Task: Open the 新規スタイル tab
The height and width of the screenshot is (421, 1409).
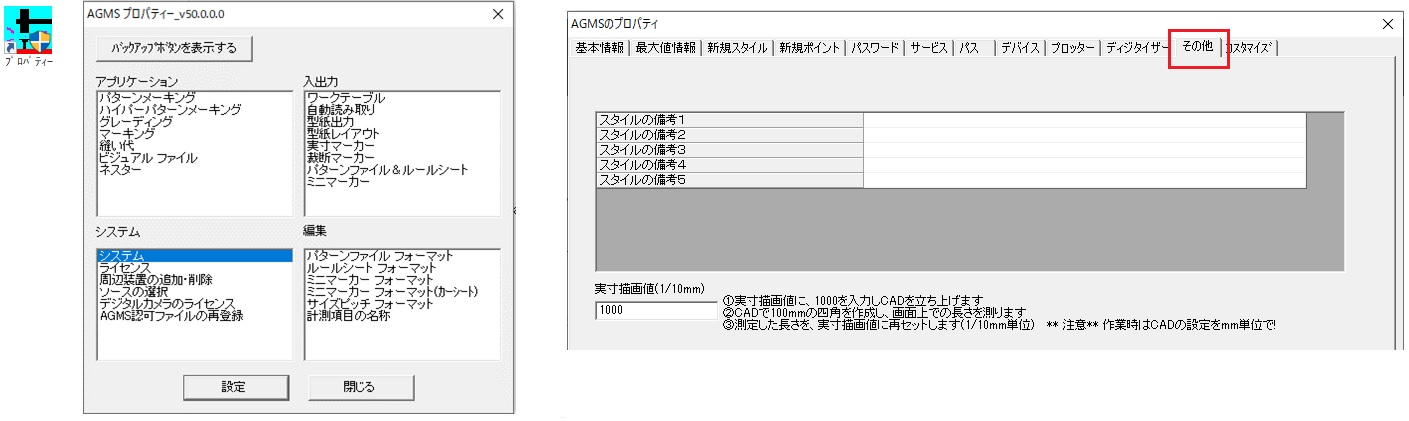Action: 737,47
